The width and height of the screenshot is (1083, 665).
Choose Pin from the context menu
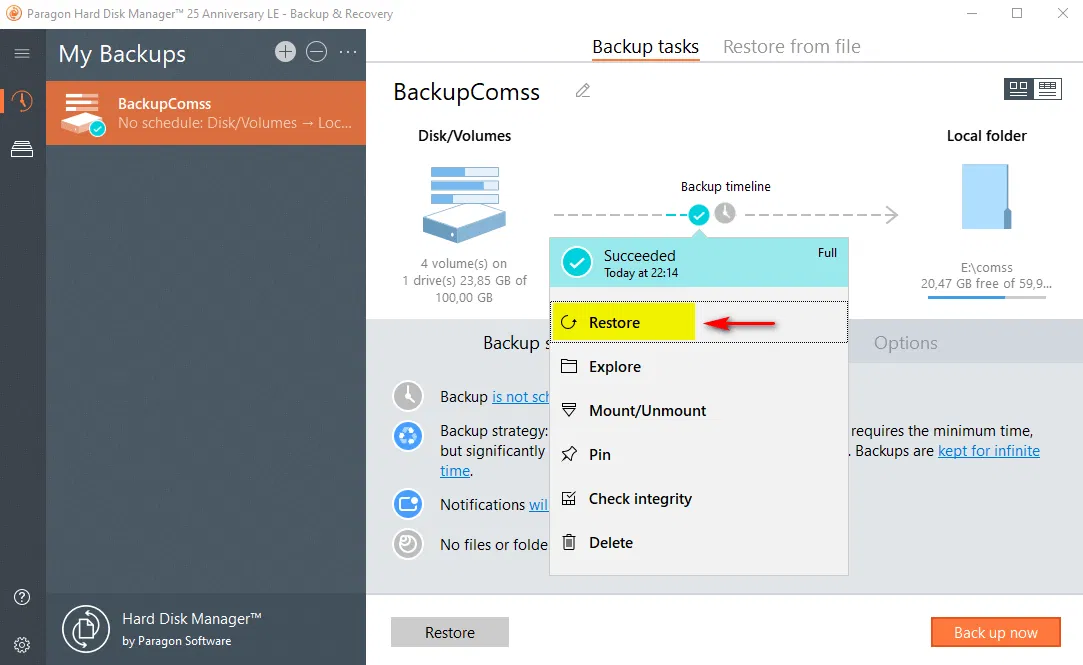pyautogui.click(x=699, y=454)
